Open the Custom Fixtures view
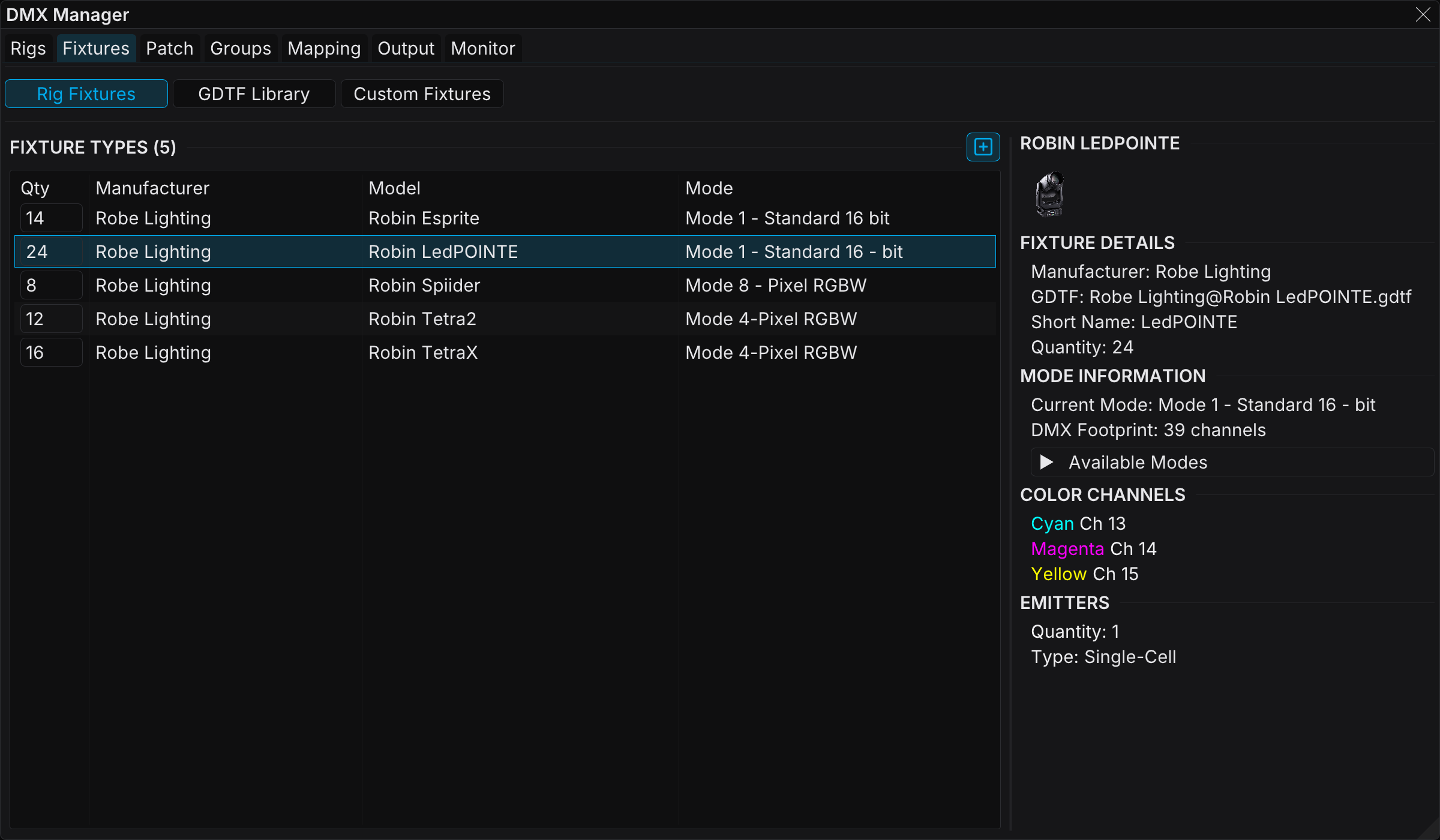 point(422,94)
